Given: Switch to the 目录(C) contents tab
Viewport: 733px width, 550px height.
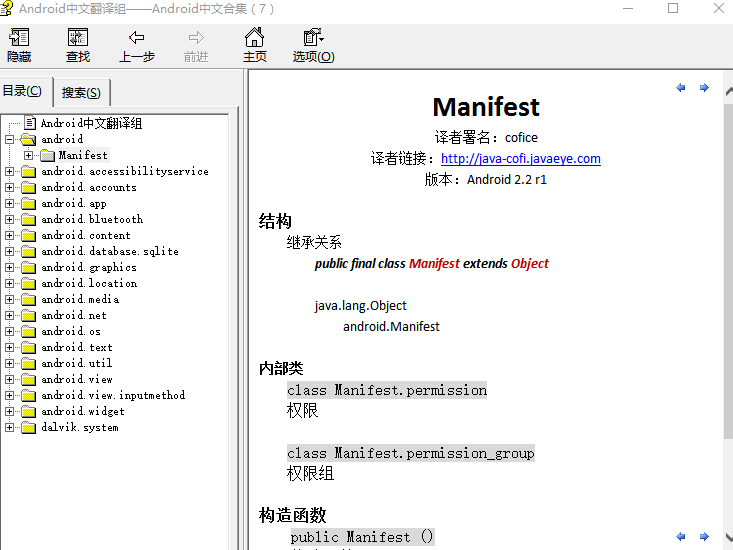Looking at the screenshot, I should pyautogui.click(x=22, y=91).
